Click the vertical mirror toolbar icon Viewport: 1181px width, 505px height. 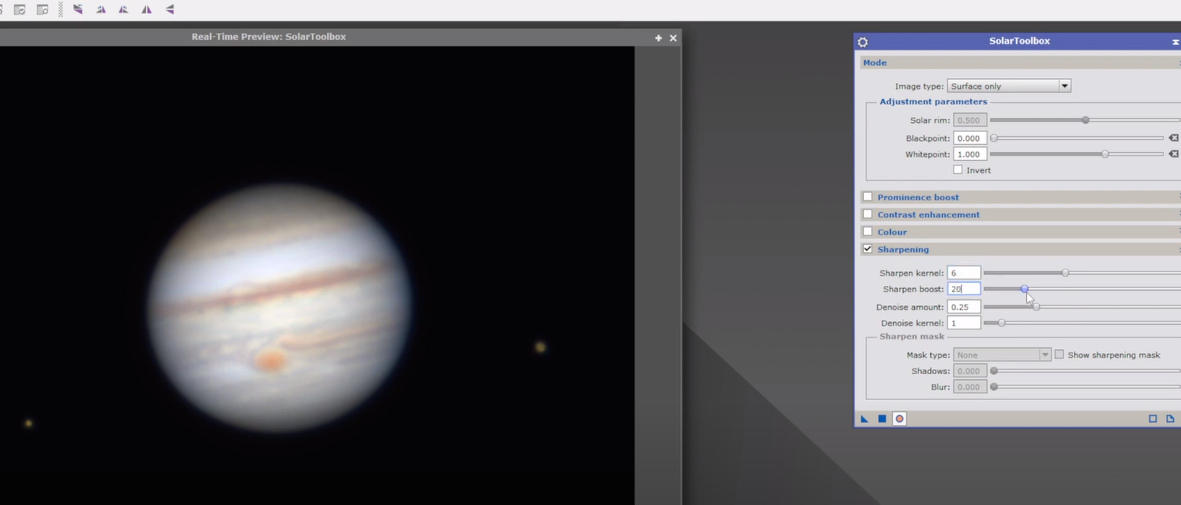[x=169, y=9]
